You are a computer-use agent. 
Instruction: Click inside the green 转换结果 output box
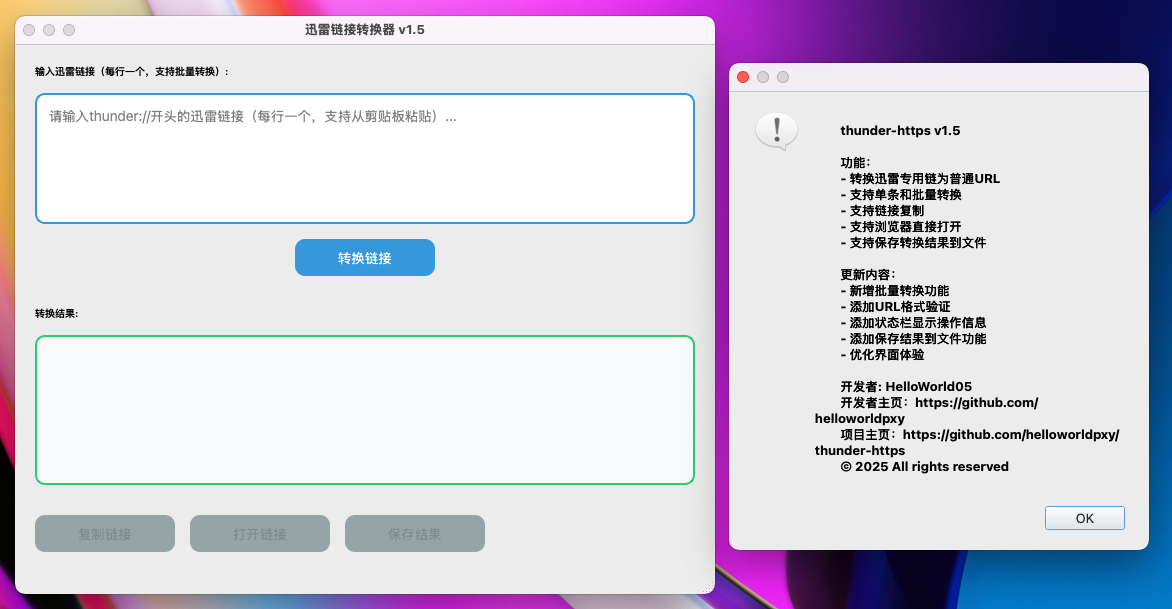[365, 410]
